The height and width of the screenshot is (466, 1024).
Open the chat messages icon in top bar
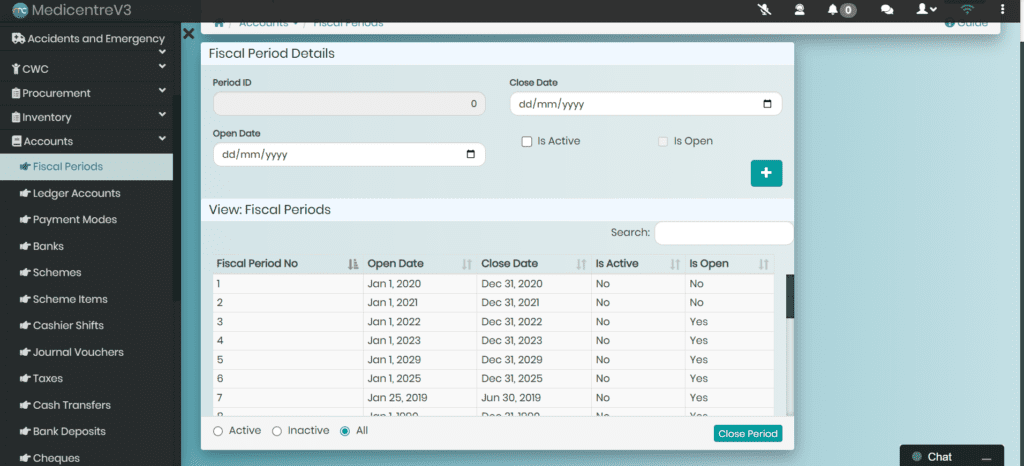click(887, 10)
